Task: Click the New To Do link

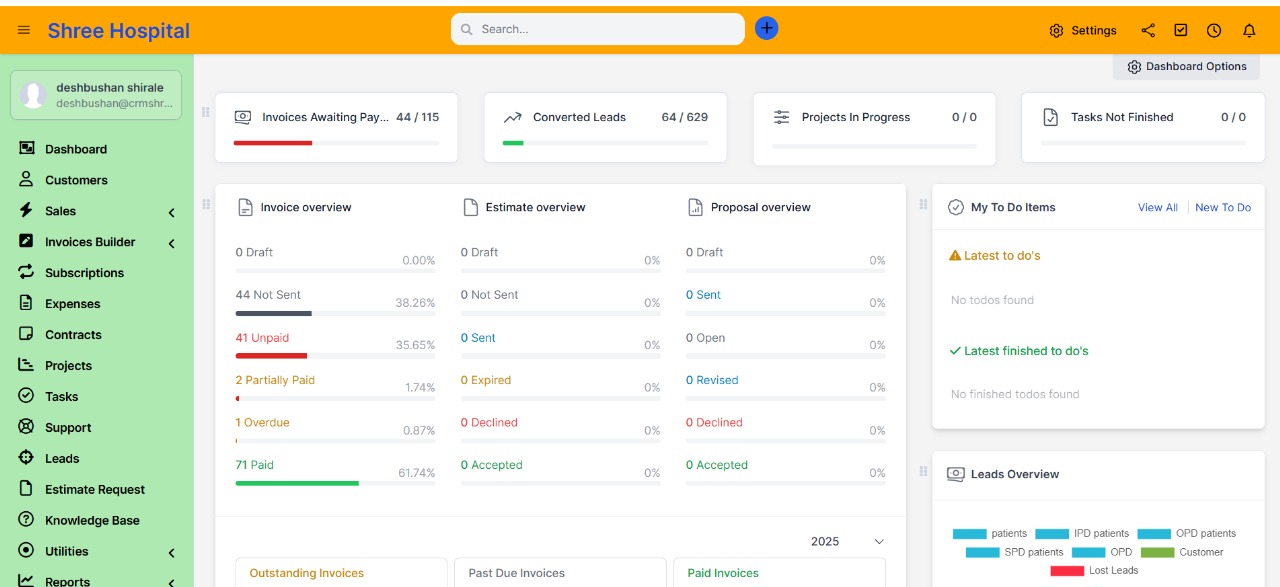Action: tap(1222, 207)
